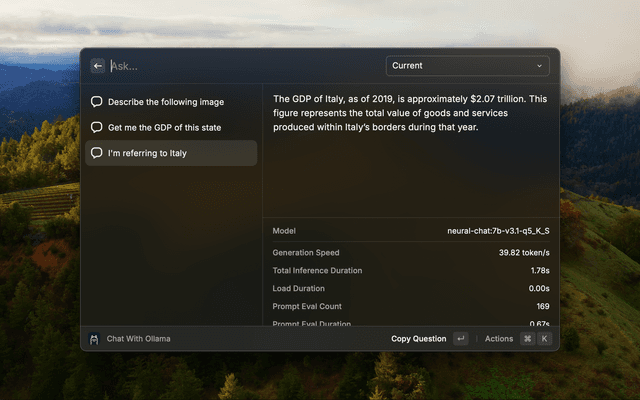Click the Model name neural-chat:7b-v3.1-q5_K_S
The height and width of the screenshot is (400, 640).
(x=498, y=231)
